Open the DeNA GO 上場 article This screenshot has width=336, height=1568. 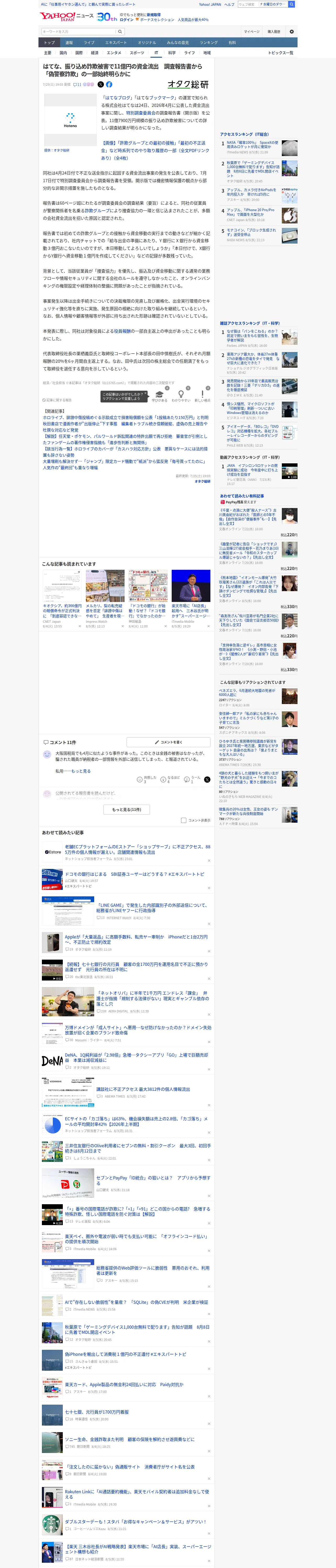(x=137, y=1057)
